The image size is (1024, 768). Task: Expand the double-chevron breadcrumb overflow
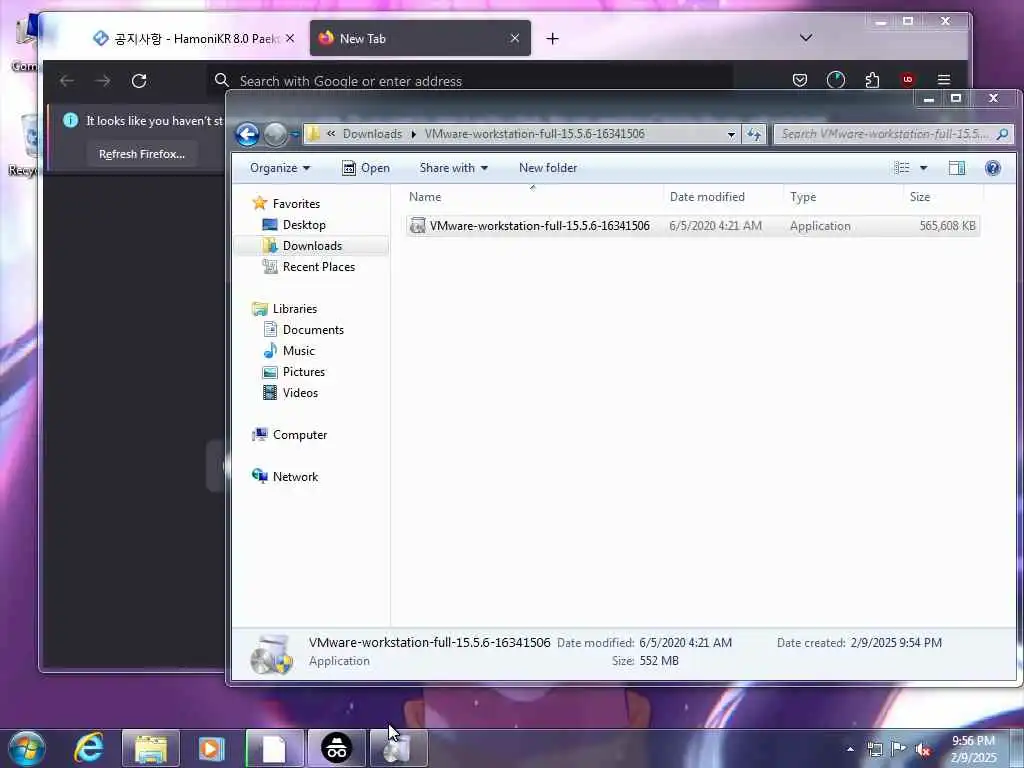click(x=331, y=134)
